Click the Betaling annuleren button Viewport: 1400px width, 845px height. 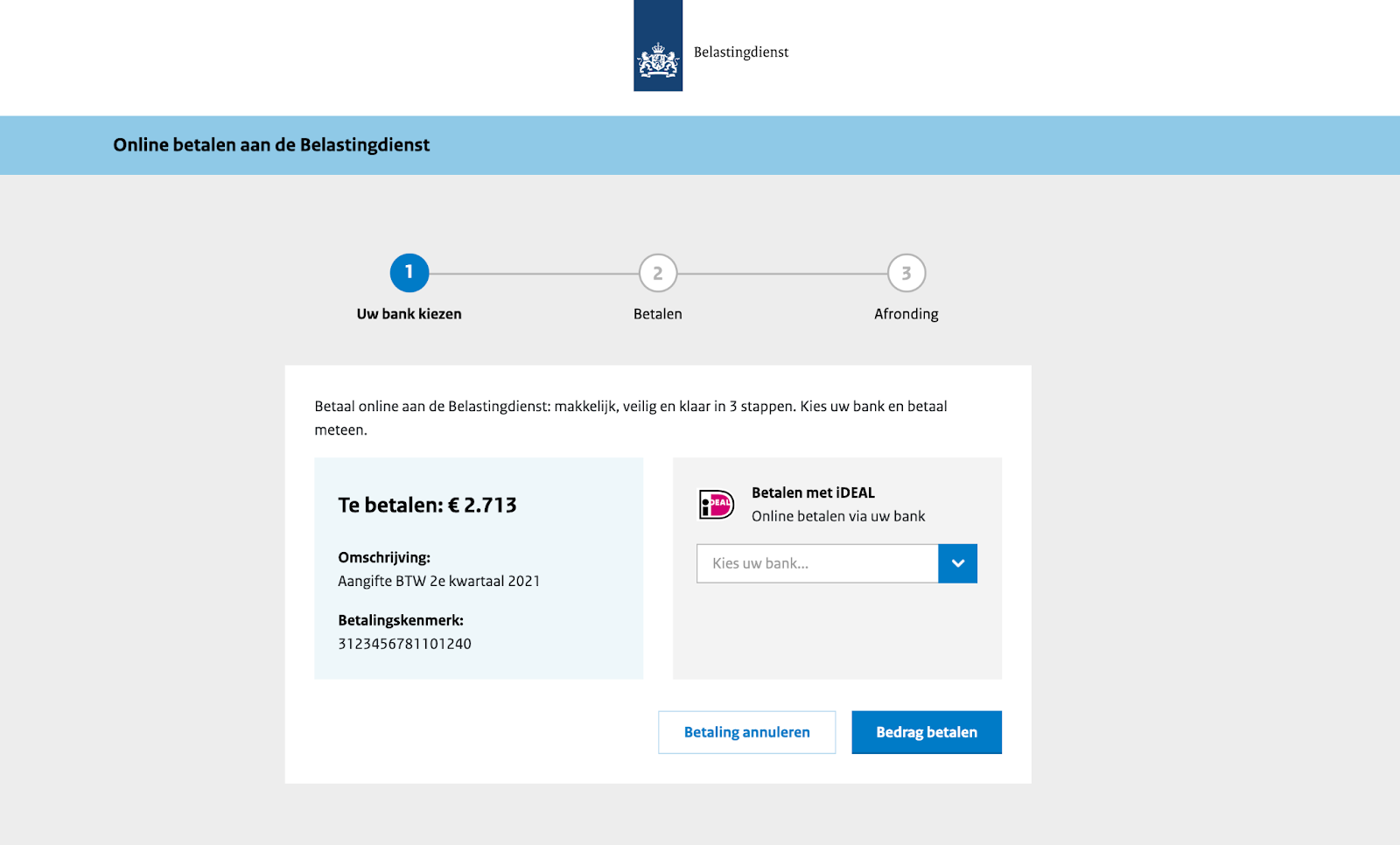coord(747,732)
